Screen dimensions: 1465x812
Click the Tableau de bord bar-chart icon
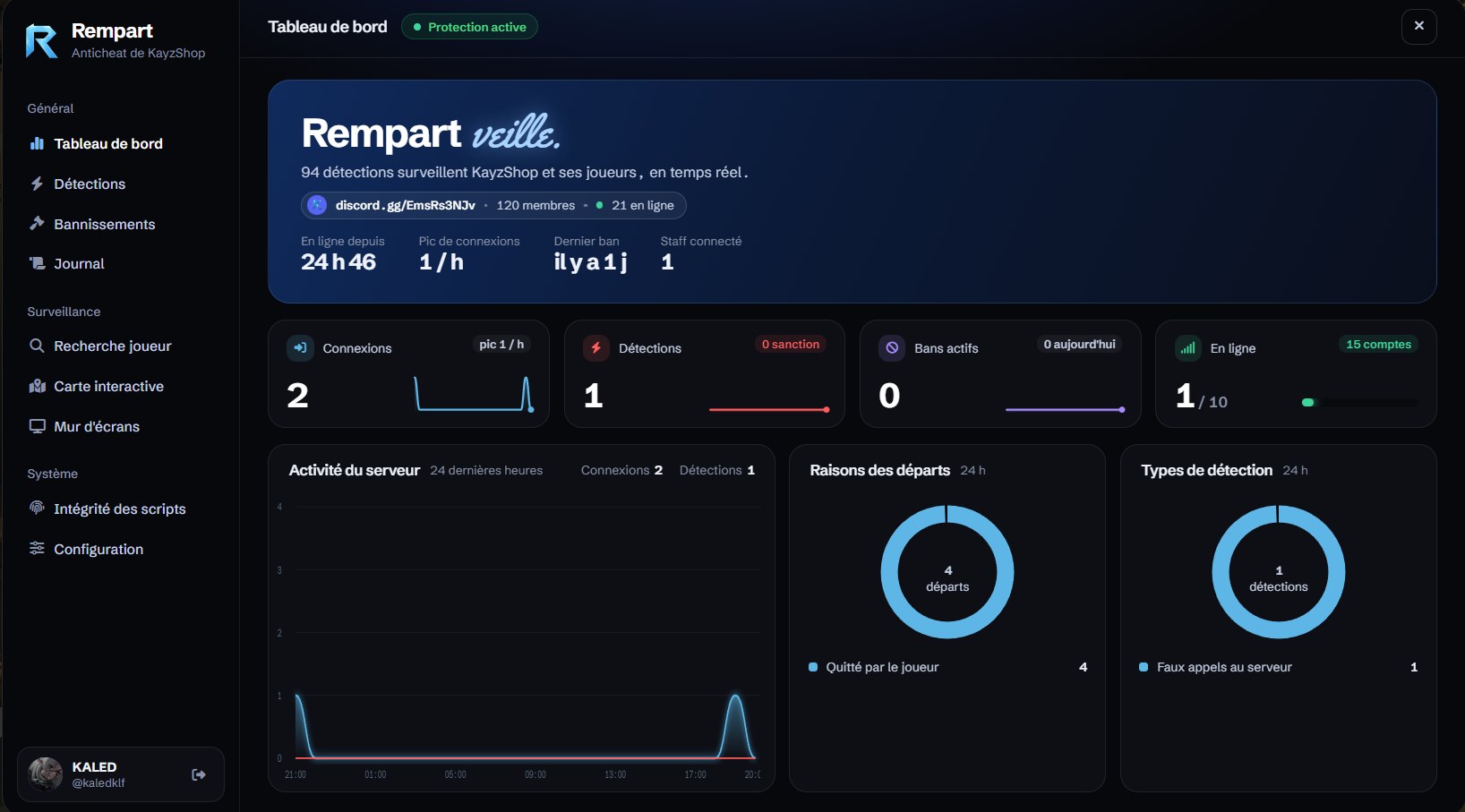(37, 143)
